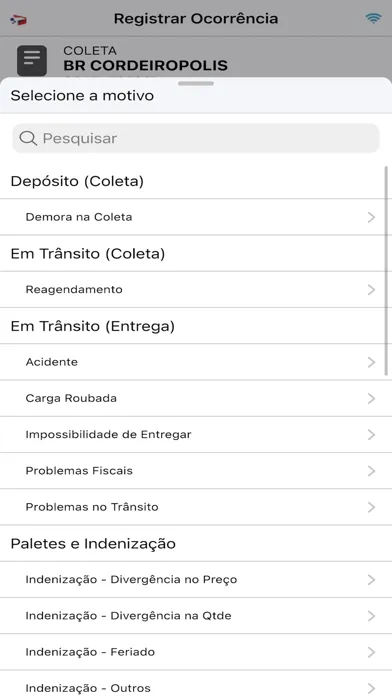The width and height of the screenshot is (392, 696).
Task: Open the chevron next to Reagendamento
Action: pos(372,290)
